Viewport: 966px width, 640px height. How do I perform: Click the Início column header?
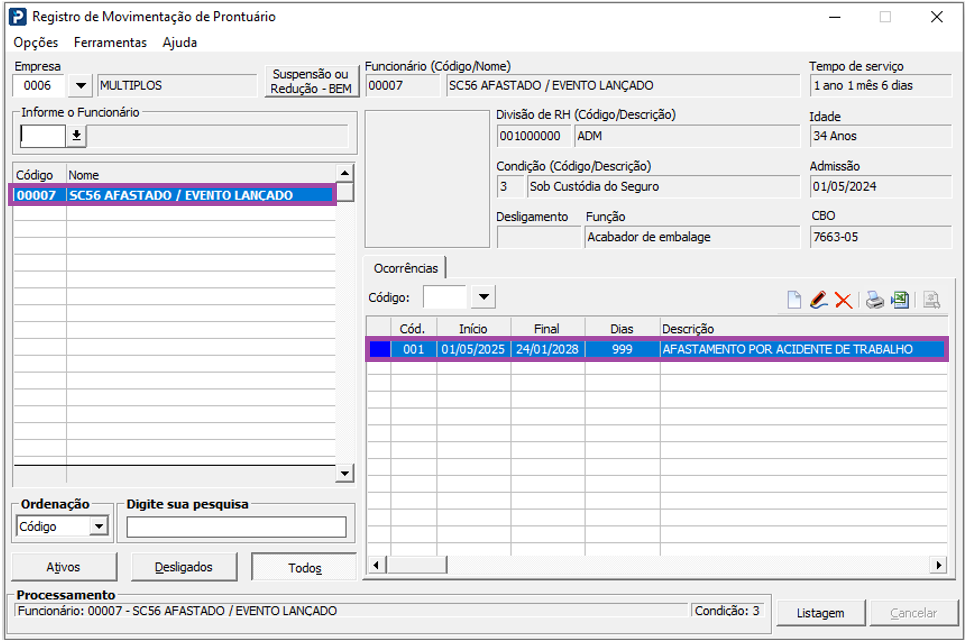[473, 329]
